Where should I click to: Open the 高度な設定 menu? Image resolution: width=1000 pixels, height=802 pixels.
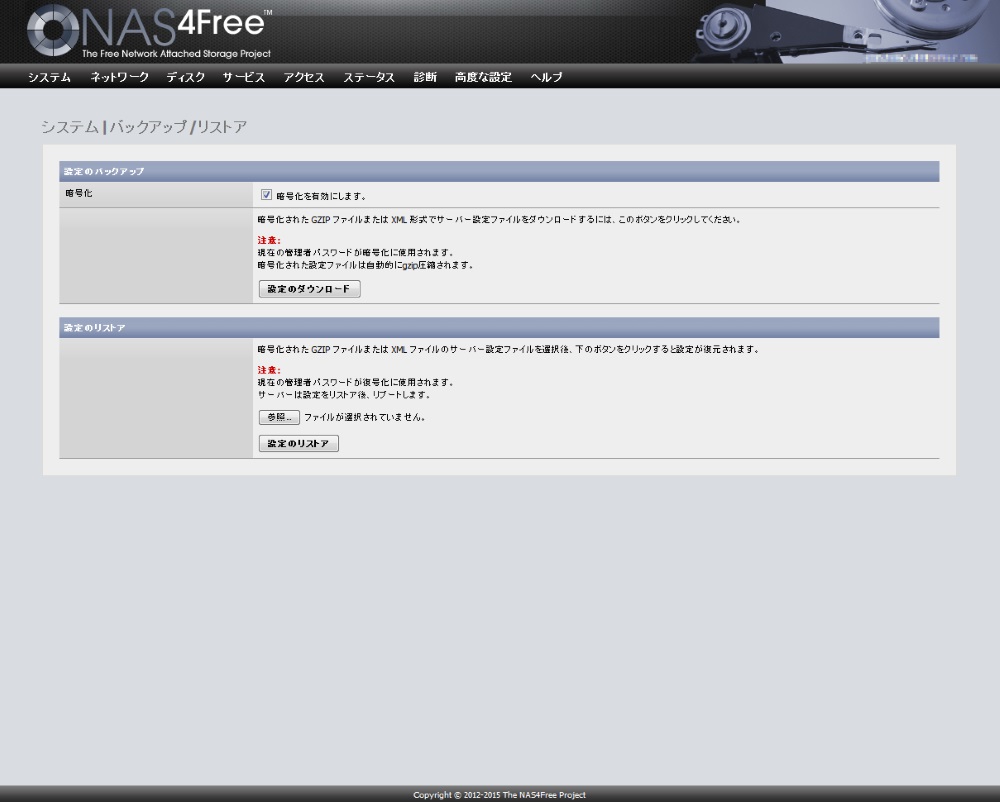483,77
